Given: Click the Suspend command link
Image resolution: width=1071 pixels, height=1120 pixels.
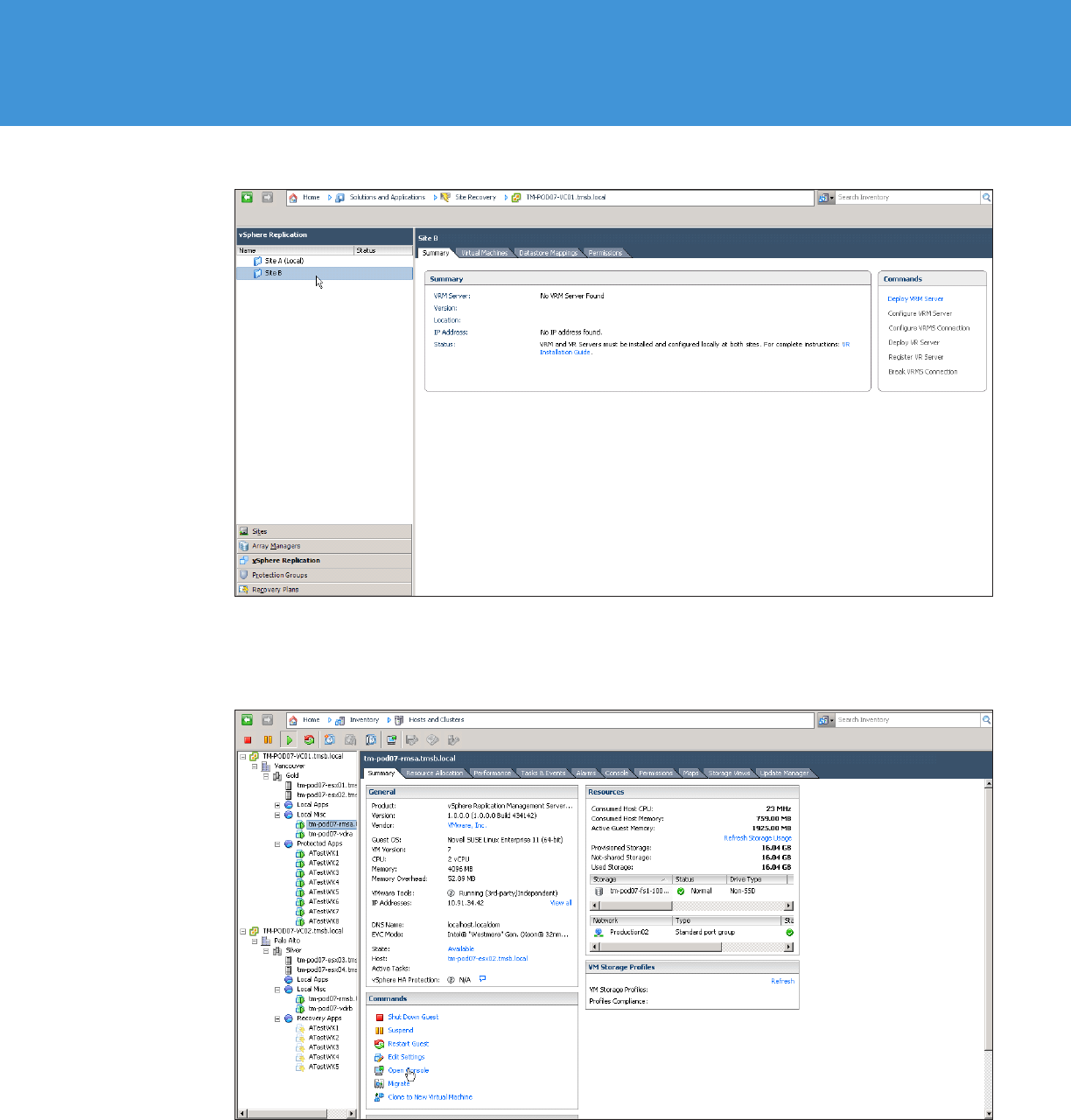Looking at the screenshot, I should [401, 1031].
